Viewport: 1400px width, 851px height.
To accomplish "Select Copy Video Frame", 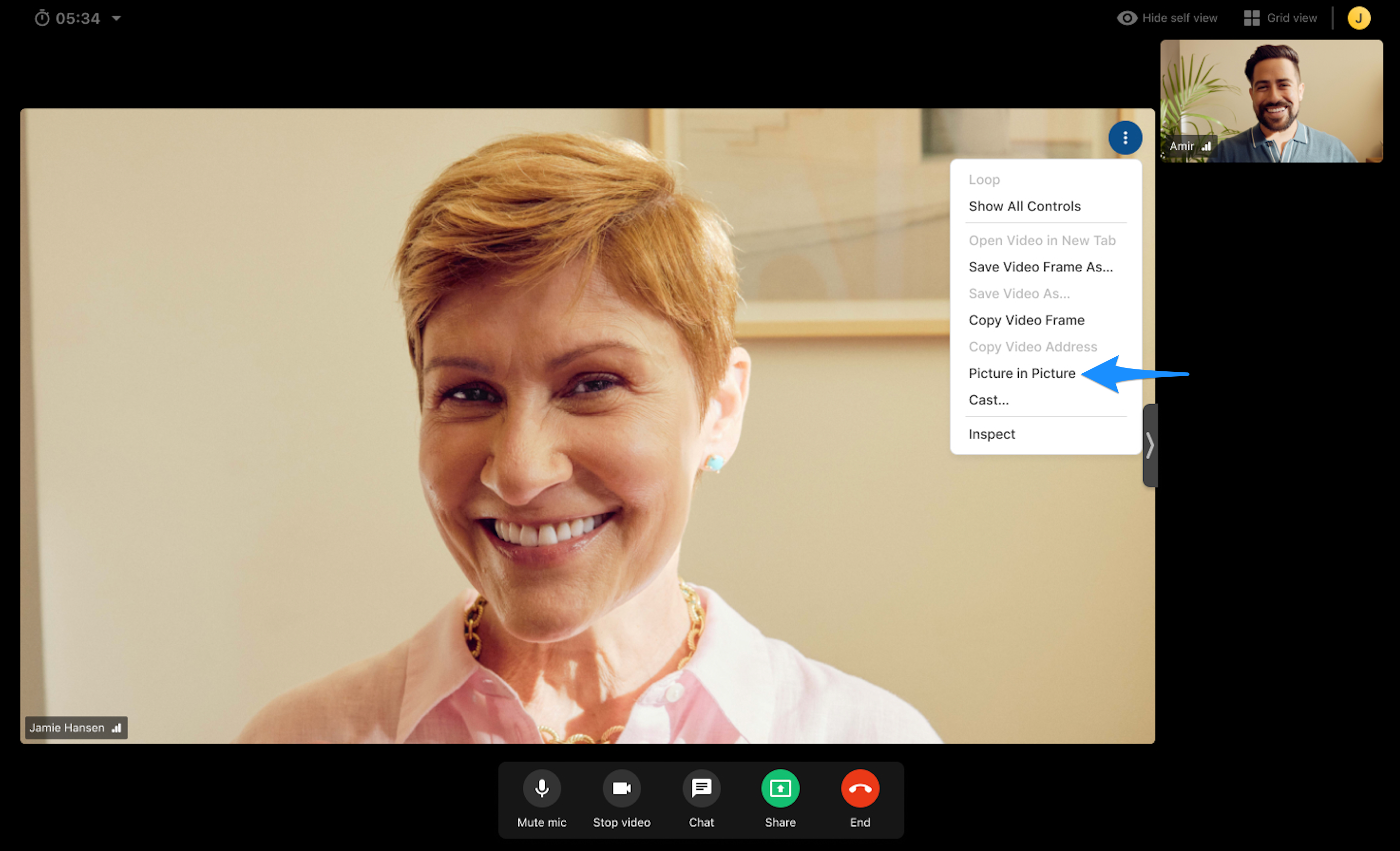I will click(x=1026, y=320).
